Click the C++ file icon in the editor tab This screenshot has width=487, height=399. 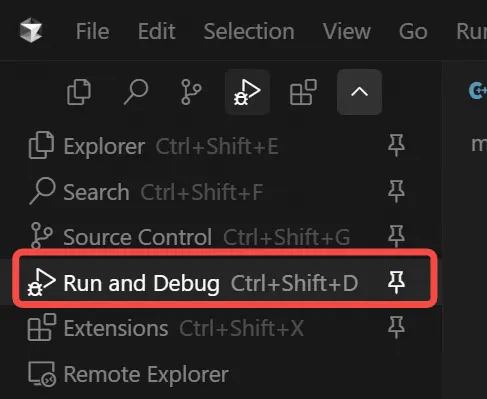[x=478, y=91]
